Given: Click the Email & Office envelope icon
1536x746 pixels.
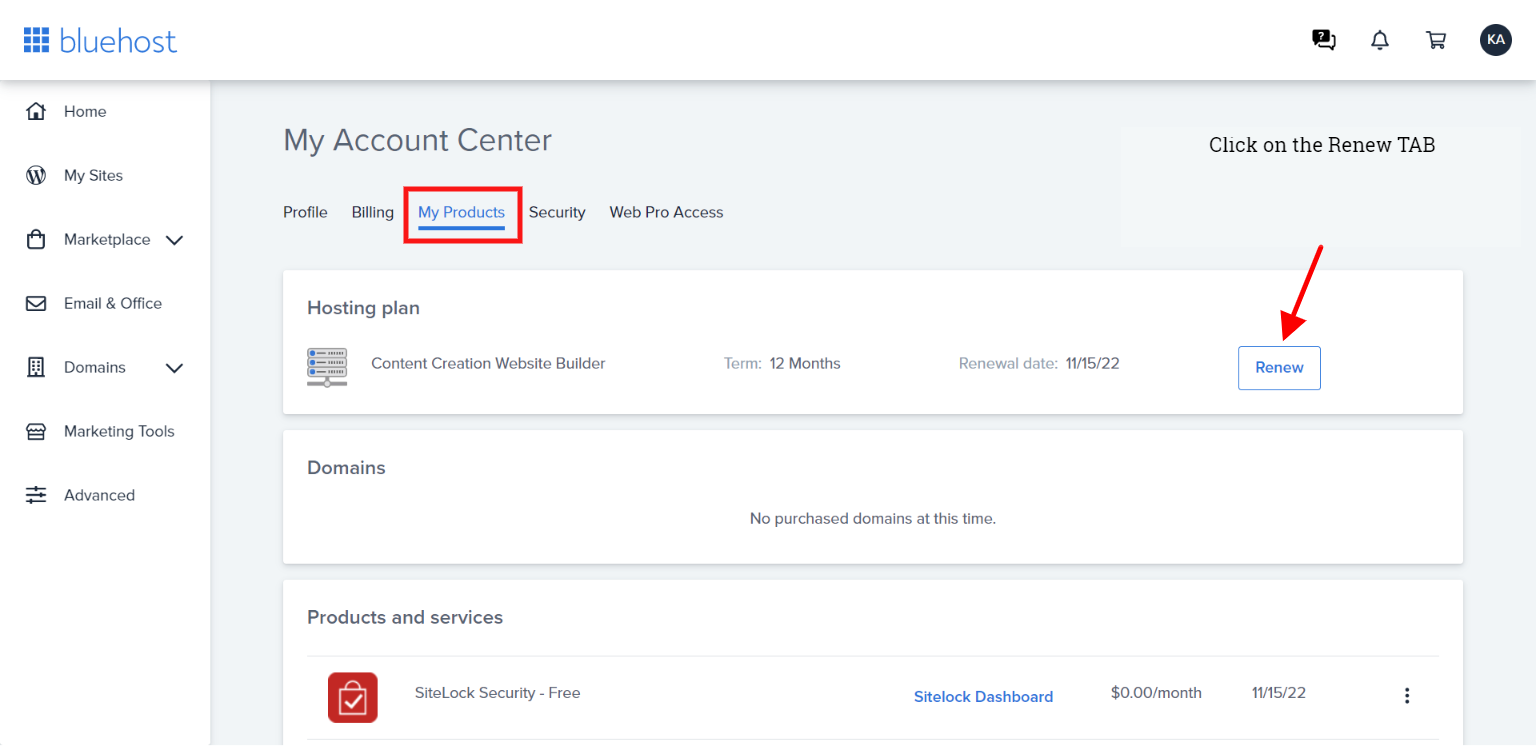Looking at the screenshot, I should pos(36,303).
